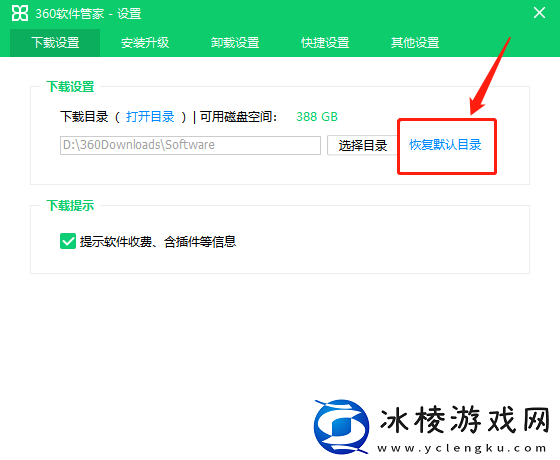Close the settings window
The height and width of the screenshot is (460, 560).
pos(539,13)
